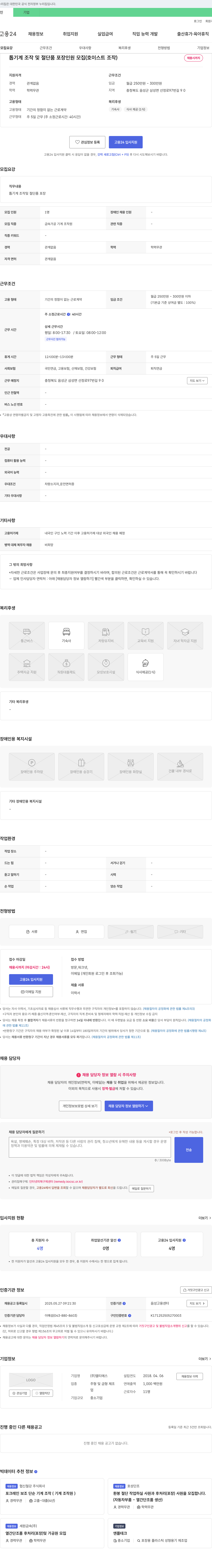Open 더보기 next to 입사지원 현황

coord(205,1218)
